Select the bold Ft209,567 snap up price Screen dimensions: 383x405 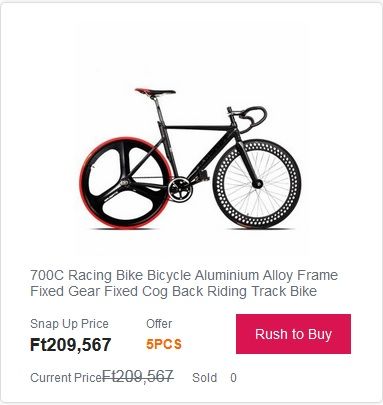[x=70, y=345]
